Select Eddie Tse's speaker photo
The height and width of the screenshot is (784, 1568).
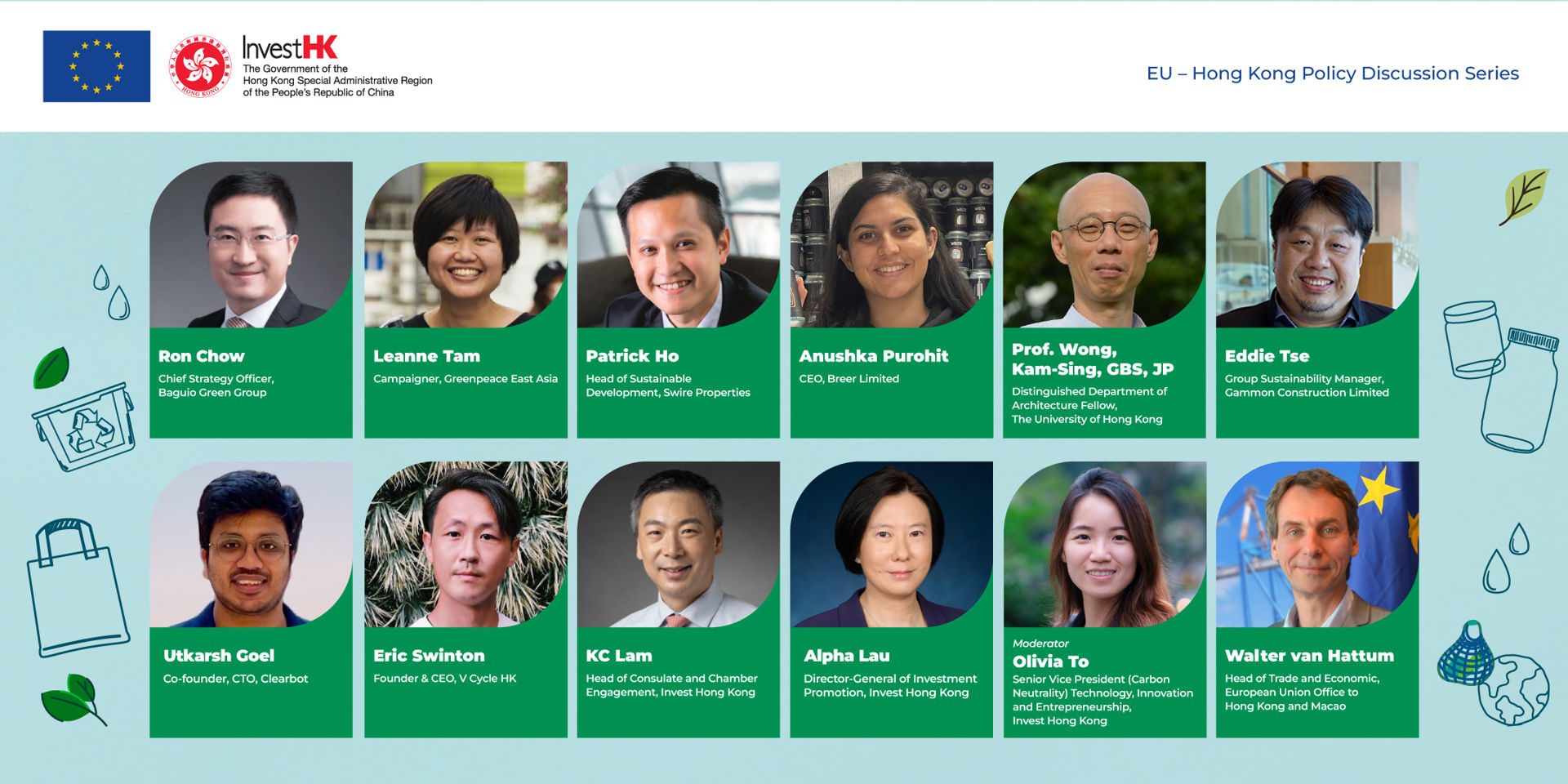point(1316,245)
